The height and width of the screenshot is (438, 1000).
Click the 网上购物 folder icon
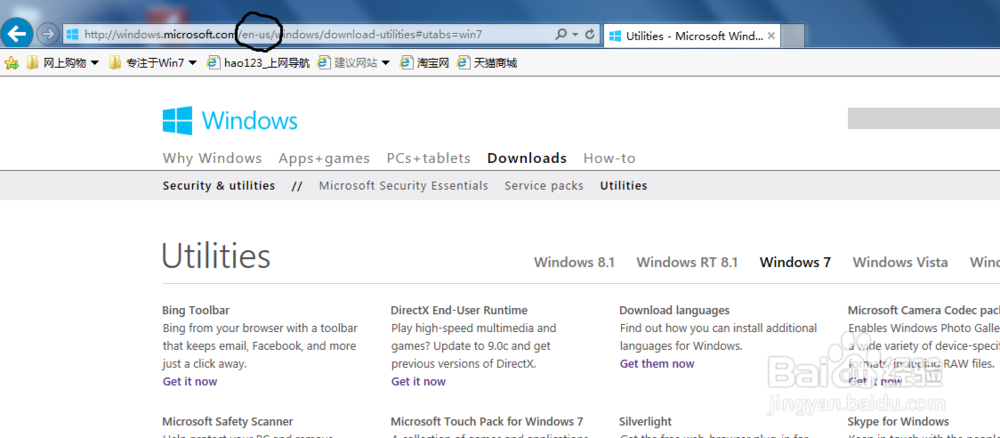point(32,62)
